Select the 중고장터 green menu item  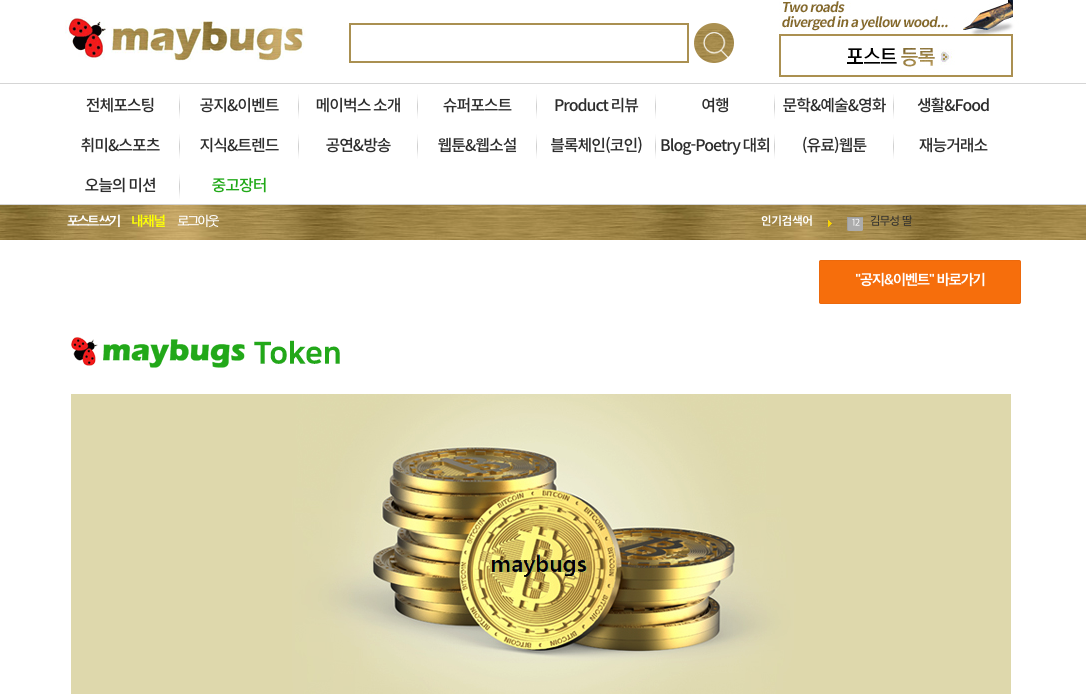click(x=239, y=185)
